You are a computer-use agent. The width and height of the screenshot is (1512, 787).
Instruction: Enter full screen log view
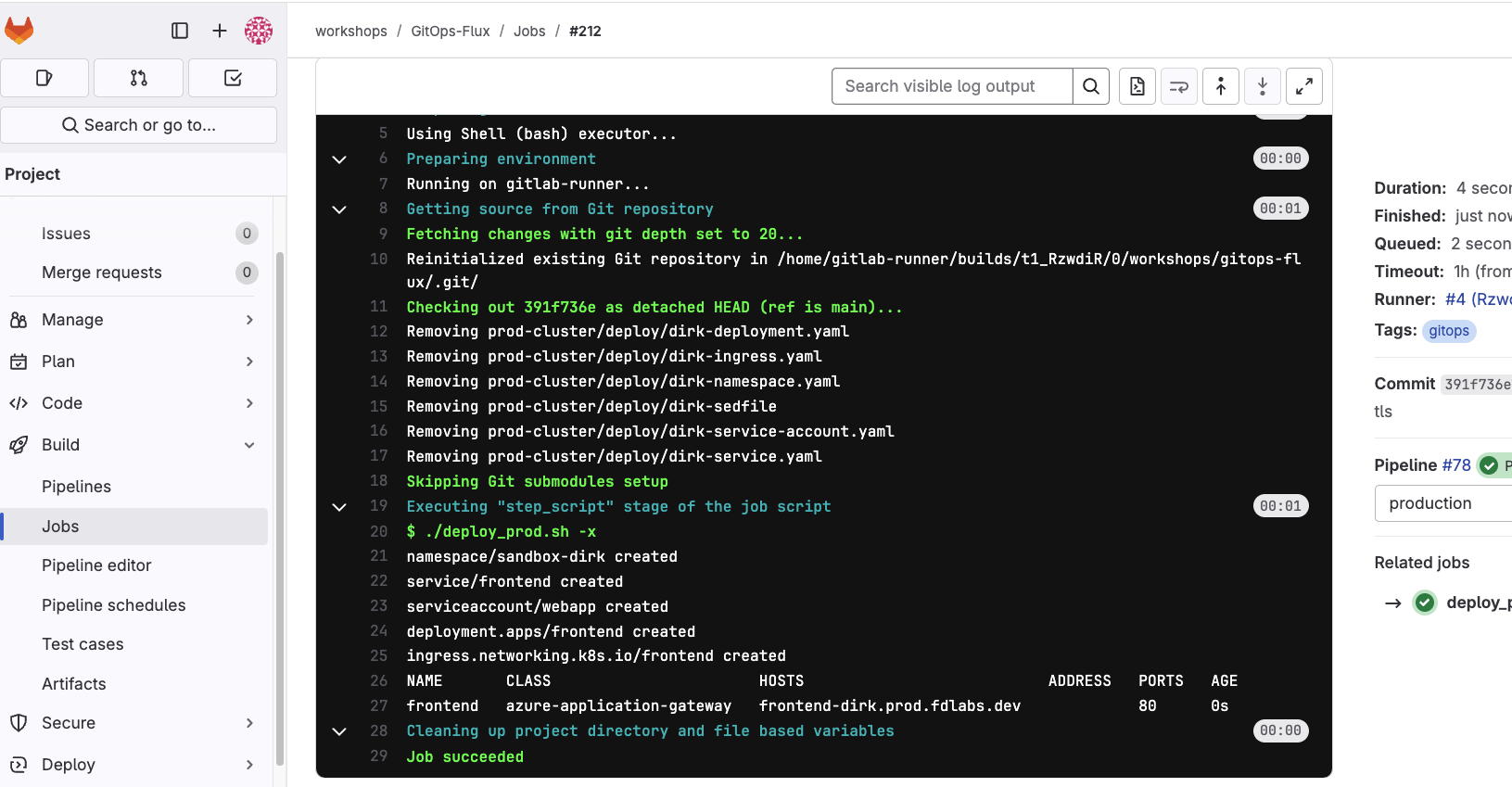click(x=1304, y=86)
